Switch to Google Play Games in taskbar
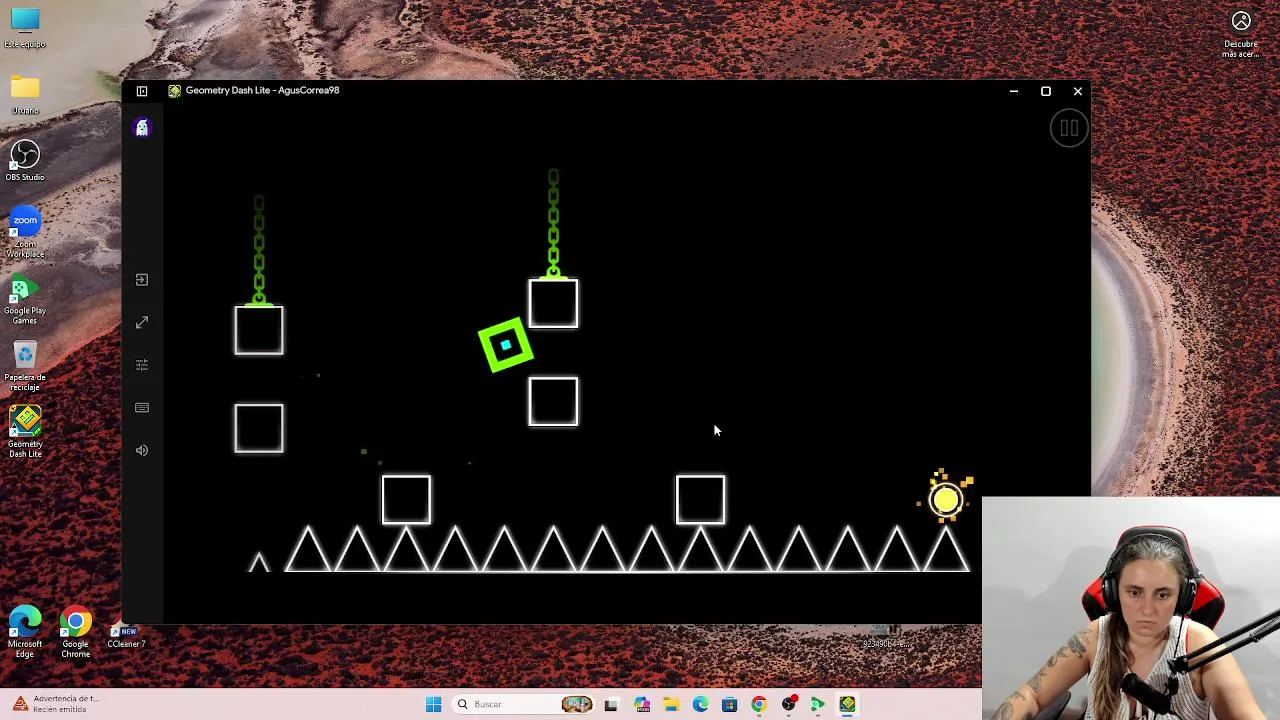 point(818,704)
